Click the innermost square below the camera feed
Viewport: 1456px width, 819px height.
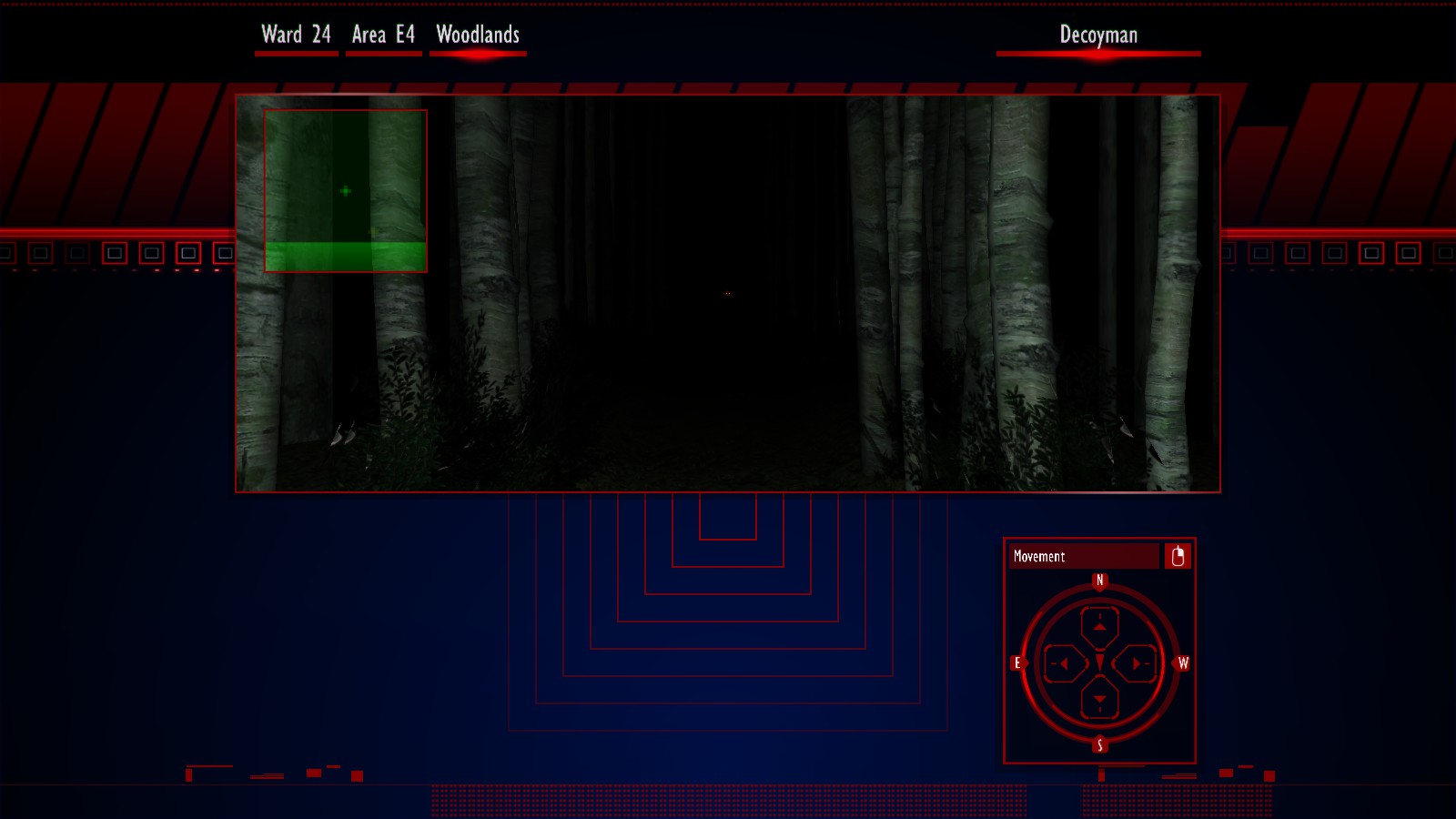tap(728, 516)
